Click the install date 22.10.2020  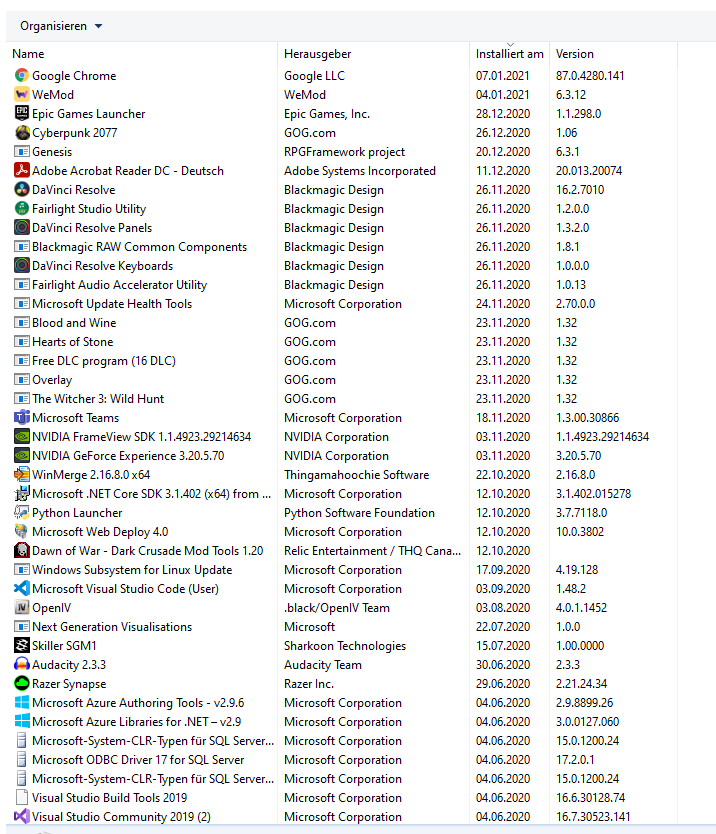pos(503,474)
